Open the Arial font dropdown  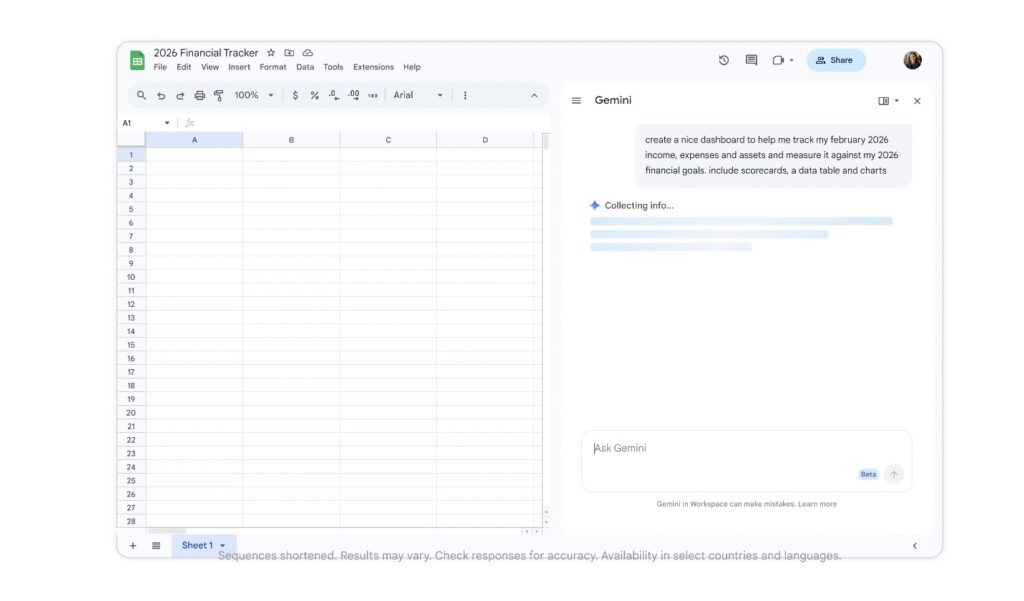tap(418, 96)
